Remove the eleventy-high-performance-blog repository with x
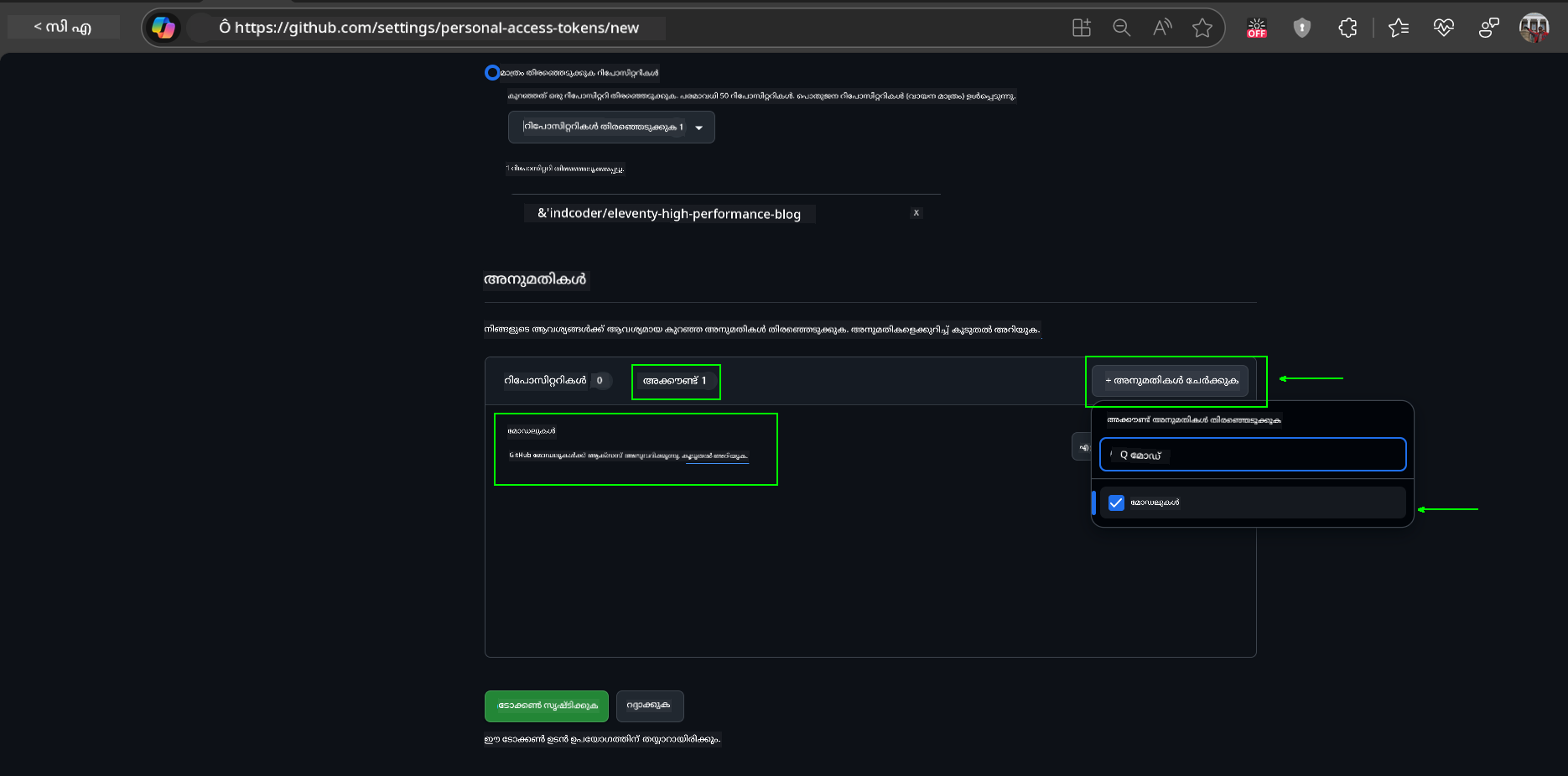1568x776 pixels. click(x=916, y=213)
